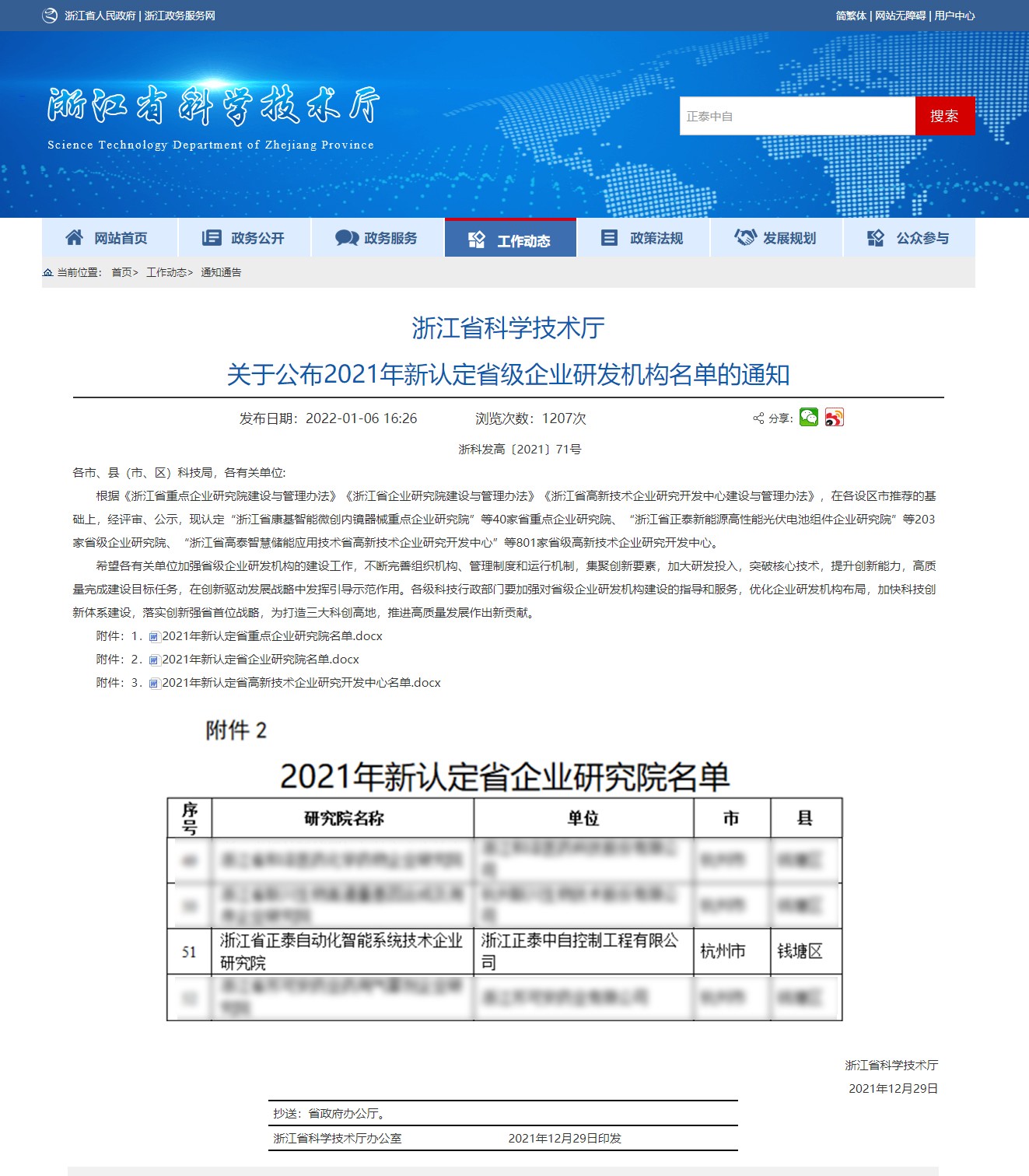Click the article title 关于公布2021年新认定省级企业研发机构名单的通知
This screenshot has width=1029, height=1176.
508,375
